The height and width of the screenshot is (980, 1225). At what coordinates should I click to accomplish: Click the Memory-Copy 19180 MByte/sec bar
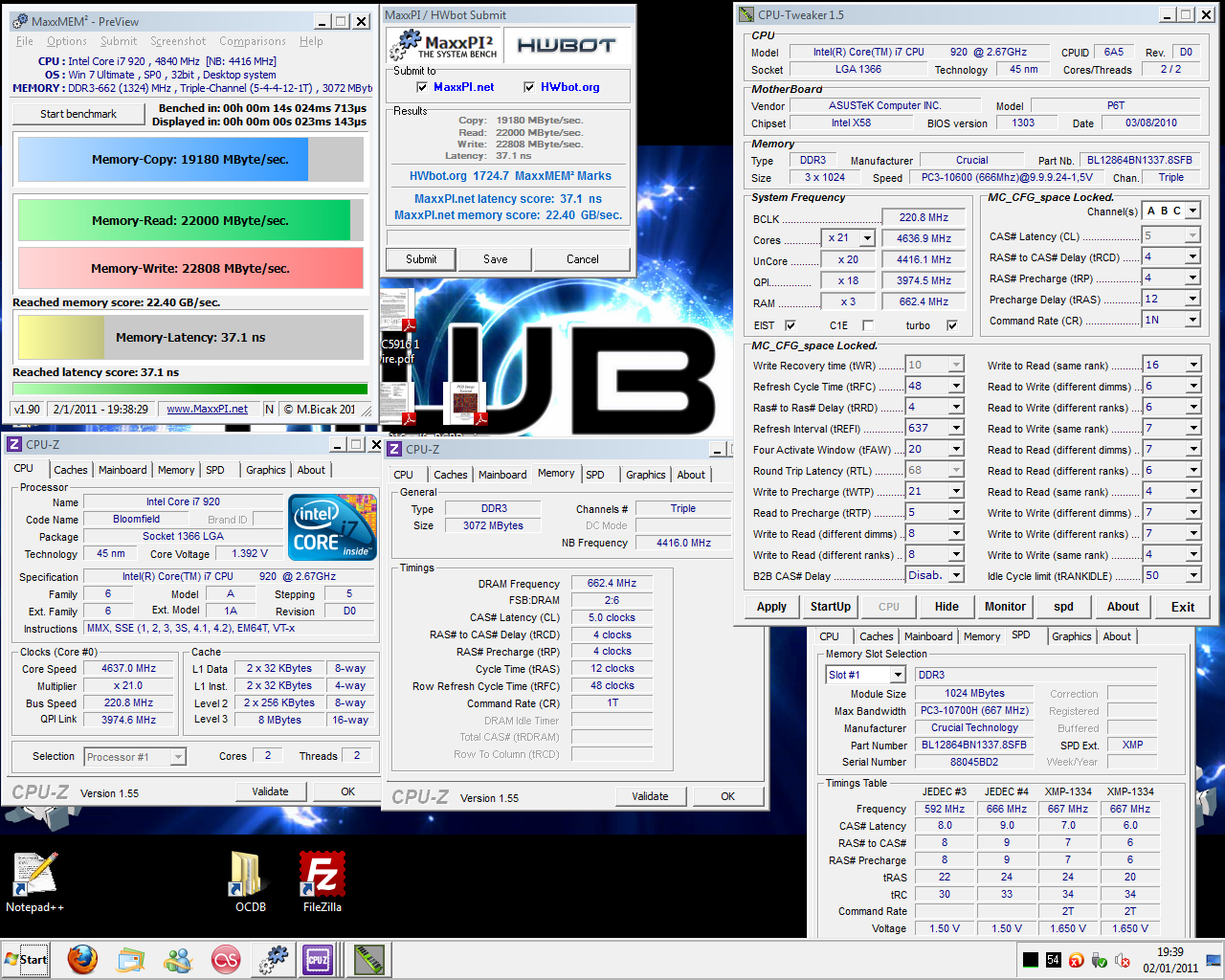[x=190, y=160]
